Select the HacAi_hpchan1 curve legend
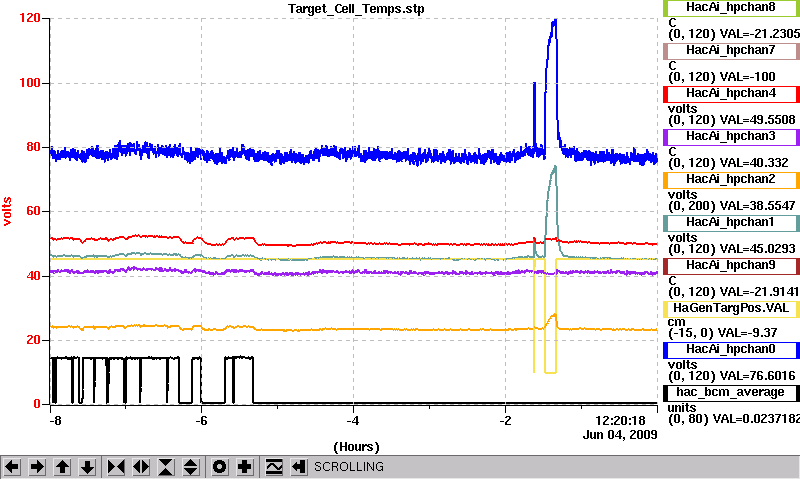Image resolution: width=800 pixels, height=479 pixels. click(731, 223)
